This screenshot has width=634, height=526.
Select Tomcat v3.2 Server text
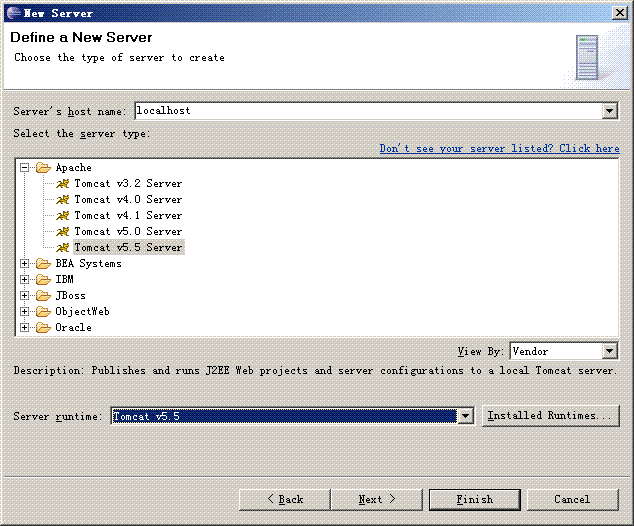[x=128, y=184]
